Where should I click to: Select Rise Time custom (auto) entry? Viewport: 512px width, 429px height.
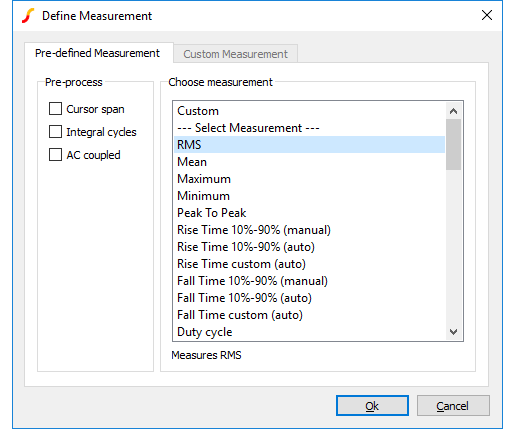click(309, 264)
